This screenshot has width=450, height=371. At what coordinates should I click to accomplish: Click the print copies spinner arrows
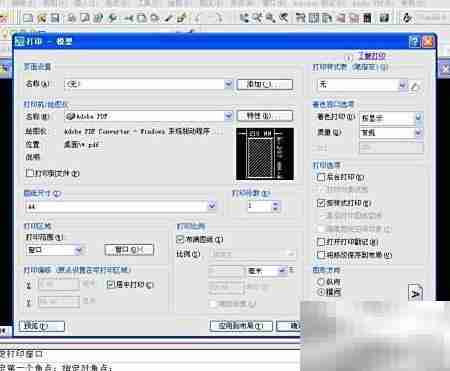(x=275, y=206)
